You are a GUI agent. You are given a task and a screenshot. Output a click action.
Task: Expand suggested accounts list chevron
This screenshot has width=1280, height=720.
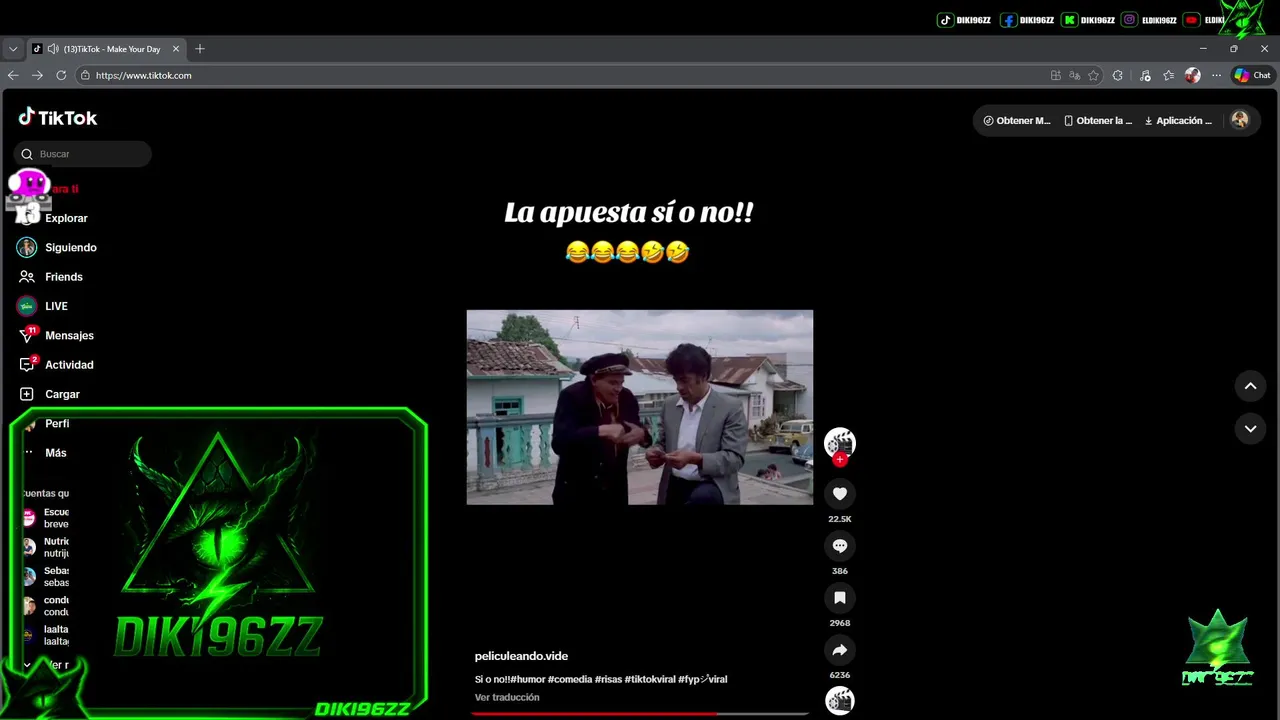pos(28,664)
